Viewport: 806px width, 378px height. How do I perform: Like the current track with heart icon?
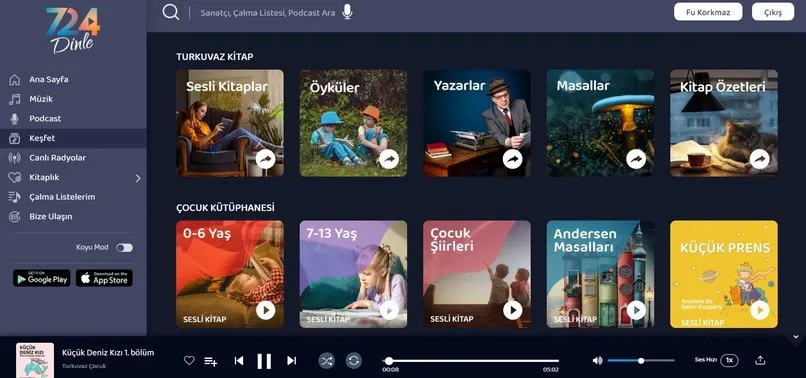pos(189,361)
